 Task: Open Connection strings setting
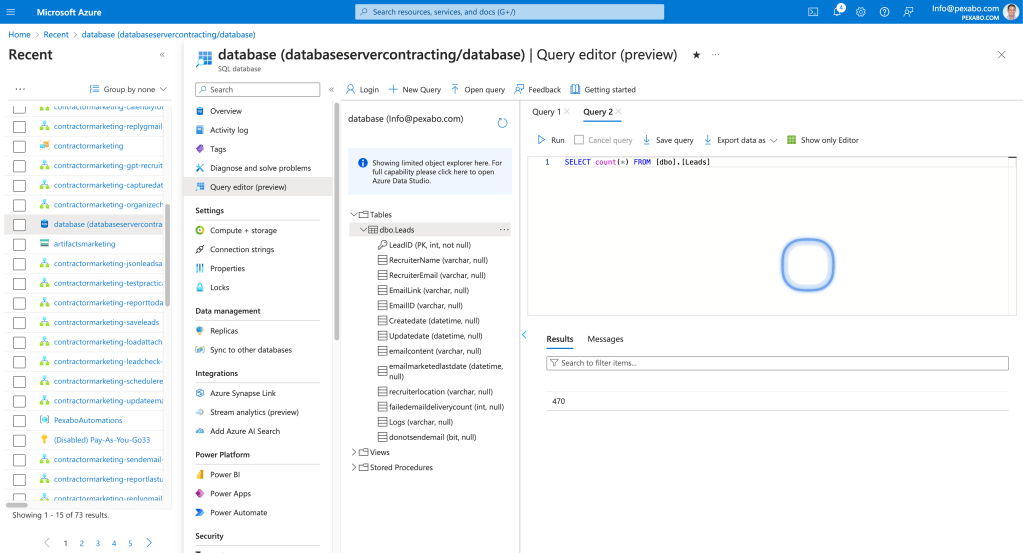pos(242,249)
